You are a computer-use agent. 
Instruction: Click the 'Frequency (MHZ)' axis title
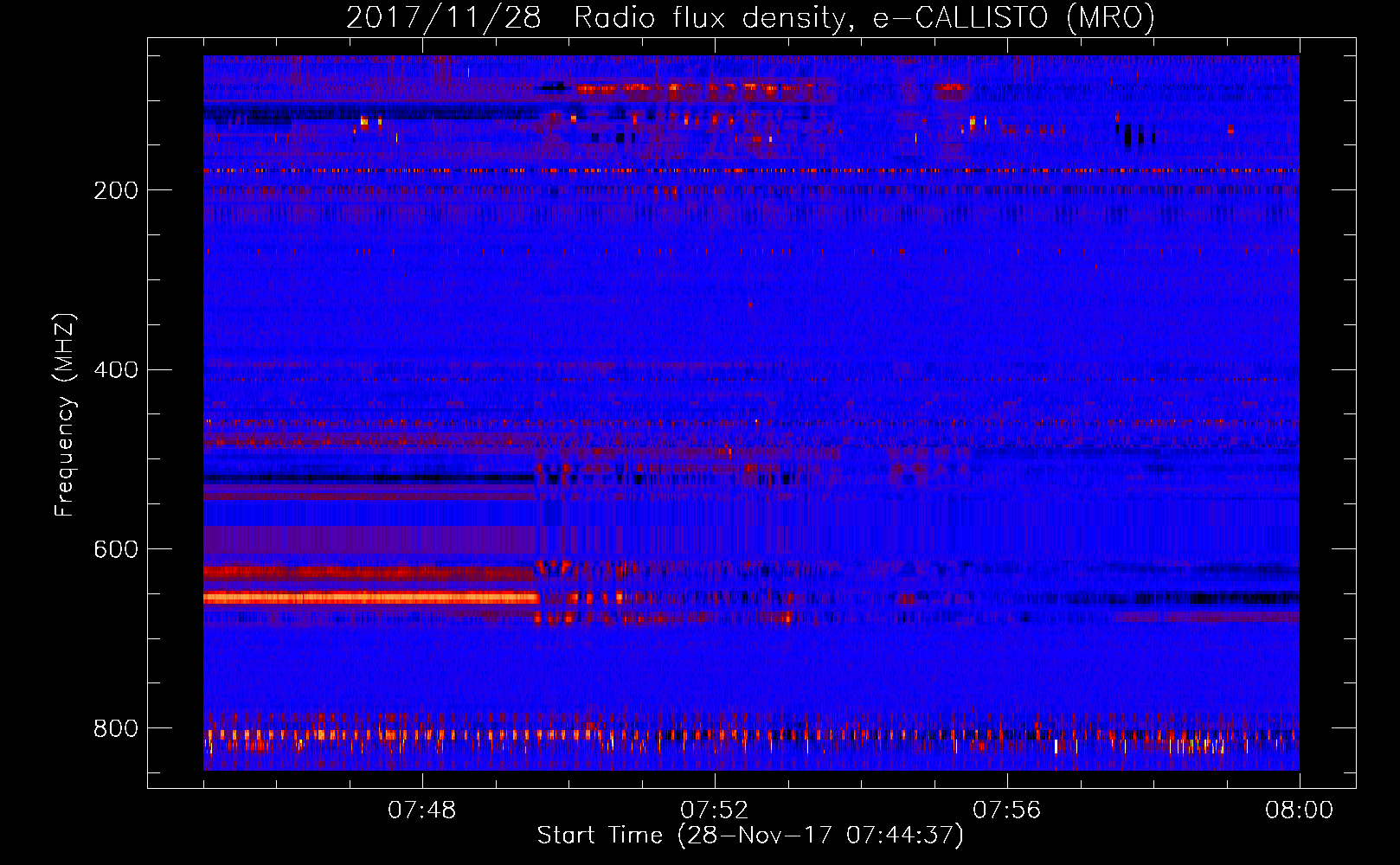(65, 414)
